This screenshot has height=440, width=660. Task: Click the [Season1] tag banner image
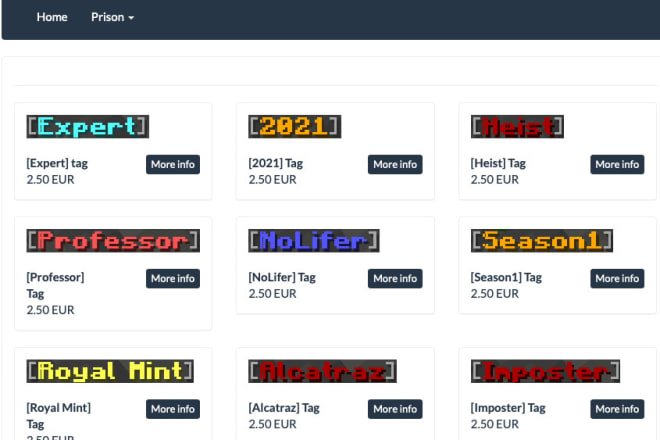pyautogui.click(x=542, y=240)
